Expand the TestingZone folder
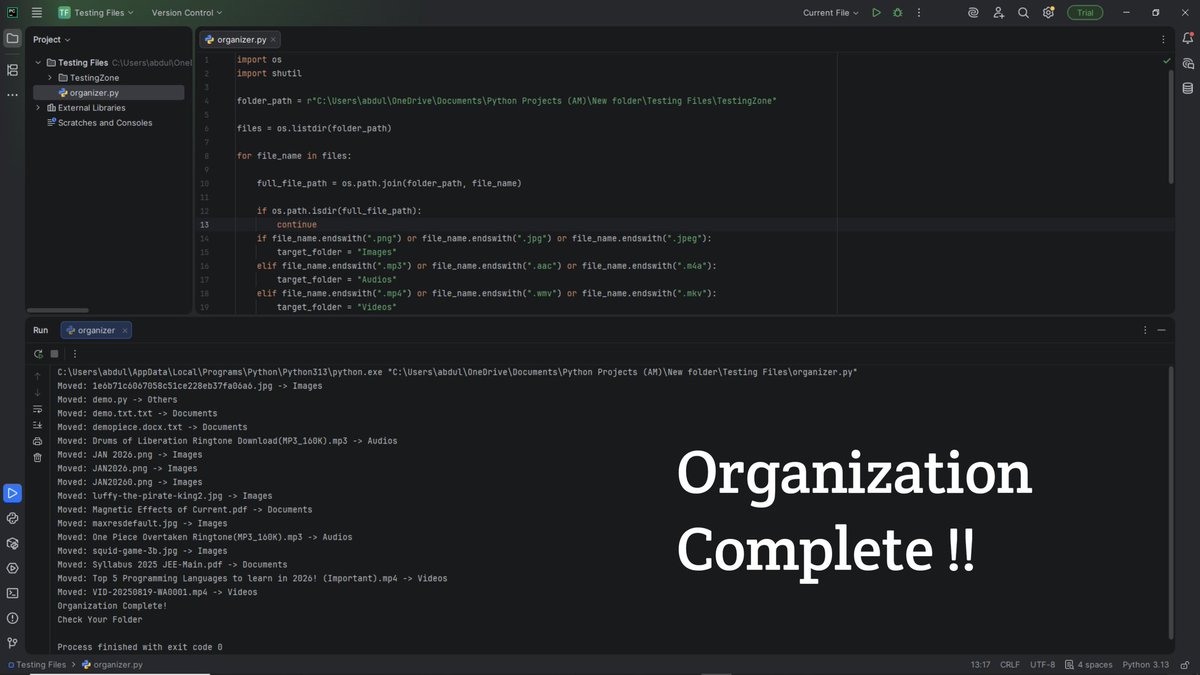The image size is (1200, 675). pos(50,77)
